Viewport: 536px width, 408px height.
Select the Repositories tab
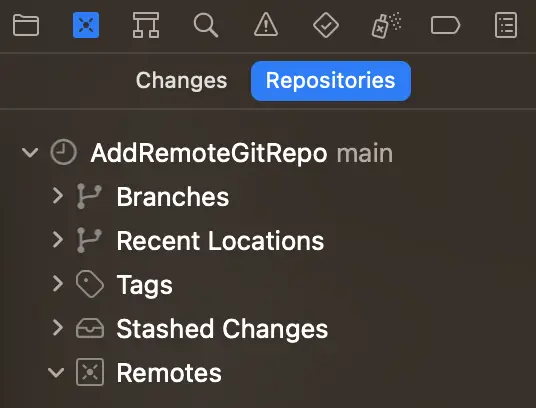click(331, 81)
